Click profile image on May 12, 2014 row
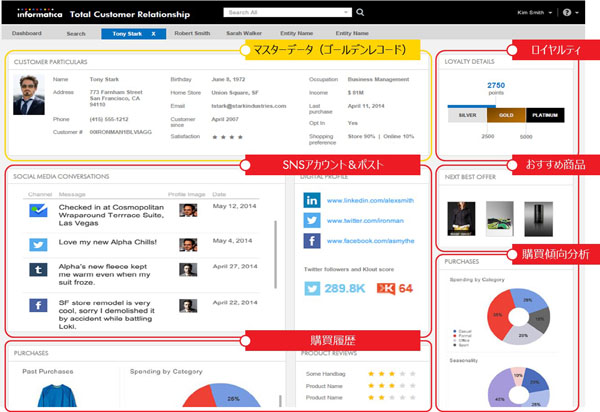The width and height of the screenshot is (600, 412). click(188, 210)
